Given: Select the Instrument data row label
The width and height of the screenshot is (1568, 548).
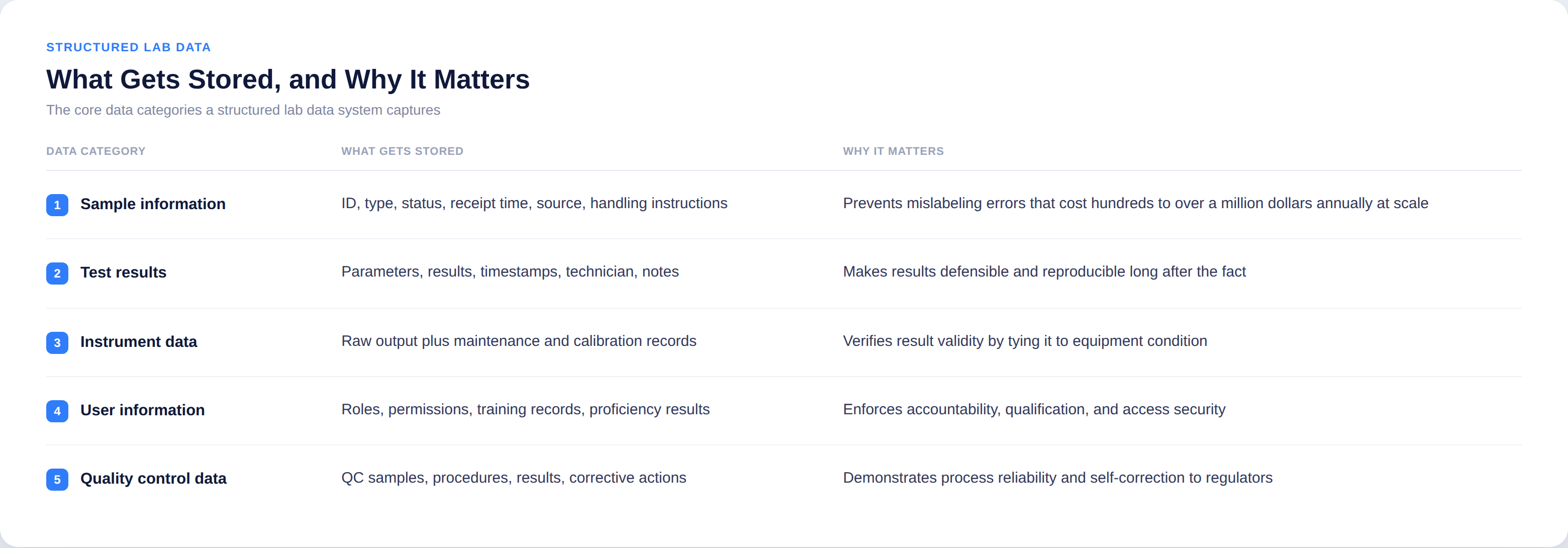Looking at the screenshot, I should click(139, 341).
